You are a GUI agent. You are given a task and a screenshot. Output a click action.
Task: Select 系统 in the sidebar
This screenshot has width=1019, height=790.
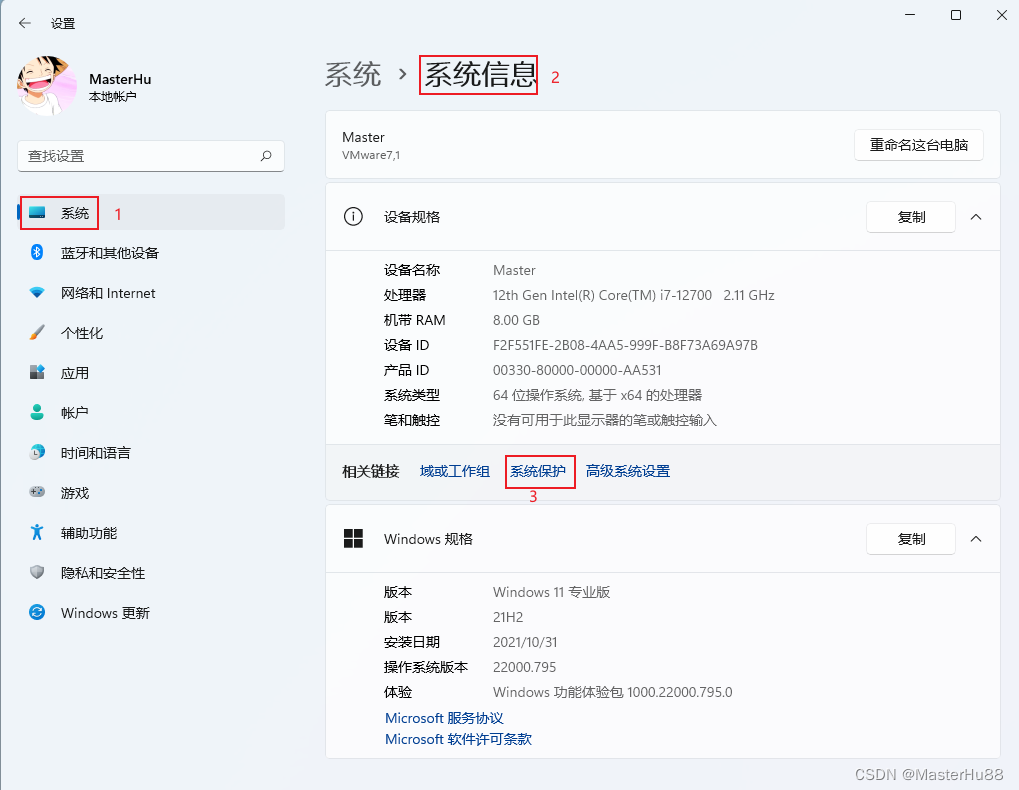click(x=151, y=212)
